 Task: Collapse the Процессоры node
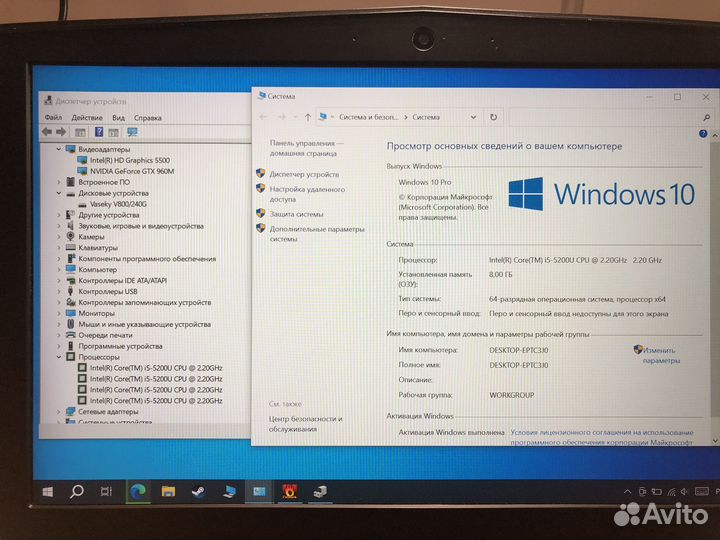coord(59,357)
